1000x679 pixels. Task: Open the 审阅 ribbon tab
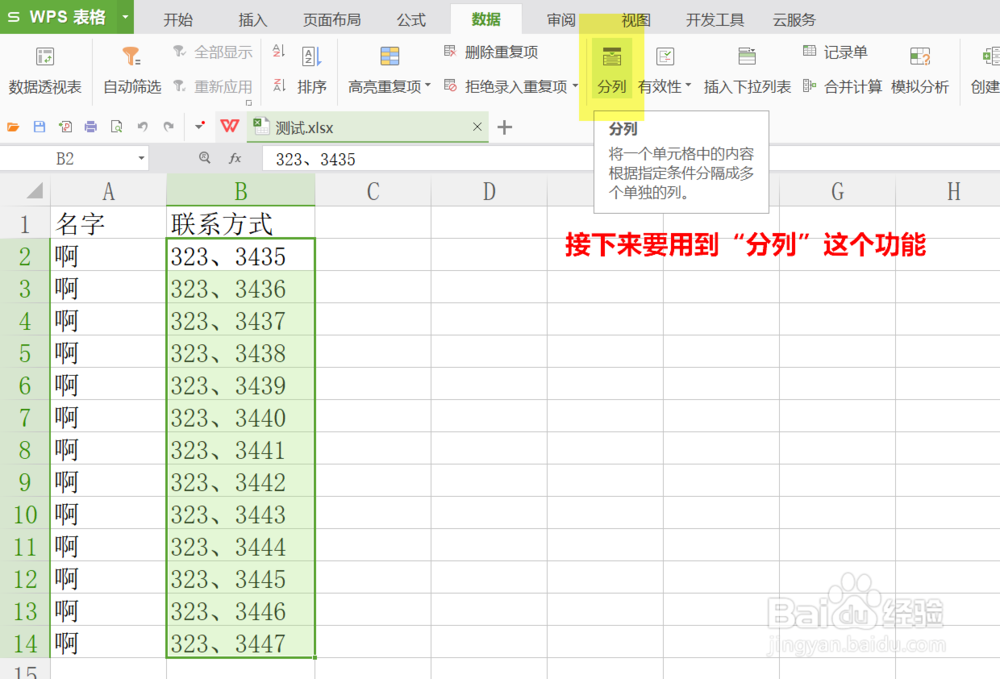560,18
